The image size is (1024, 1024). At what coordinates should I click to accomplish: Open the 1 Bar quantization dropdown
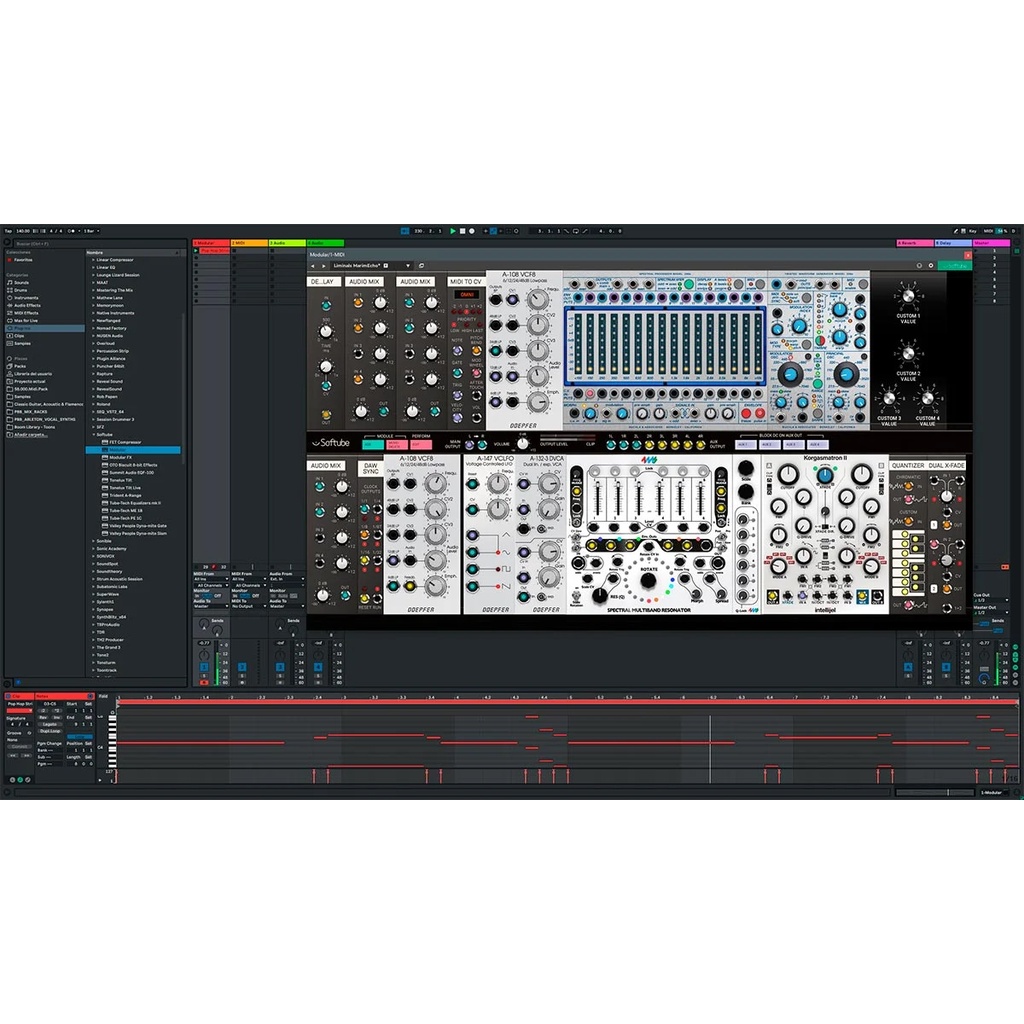[x=91, y=231]
